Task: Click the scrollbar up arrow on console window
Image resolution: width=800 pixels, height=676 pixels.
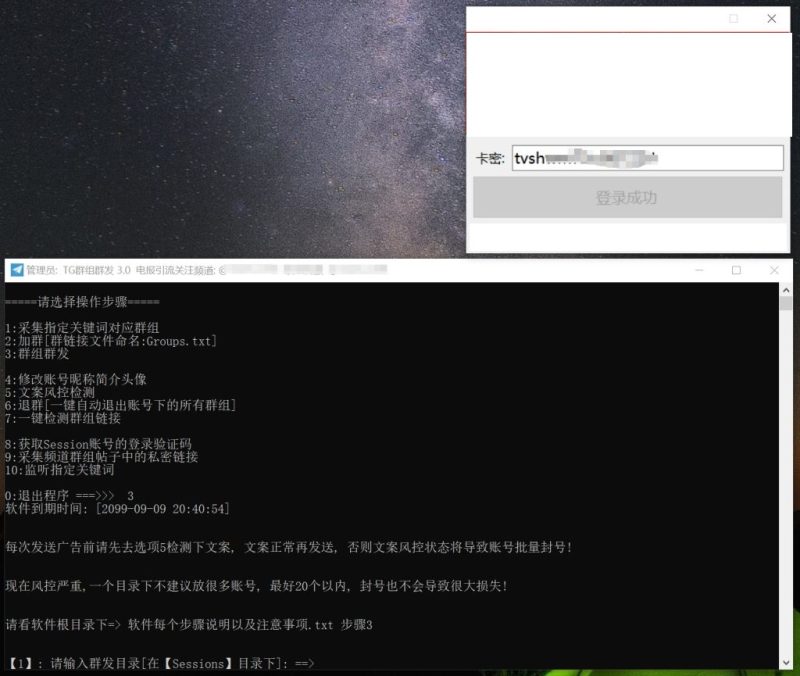Action: (x=784, y=289)
